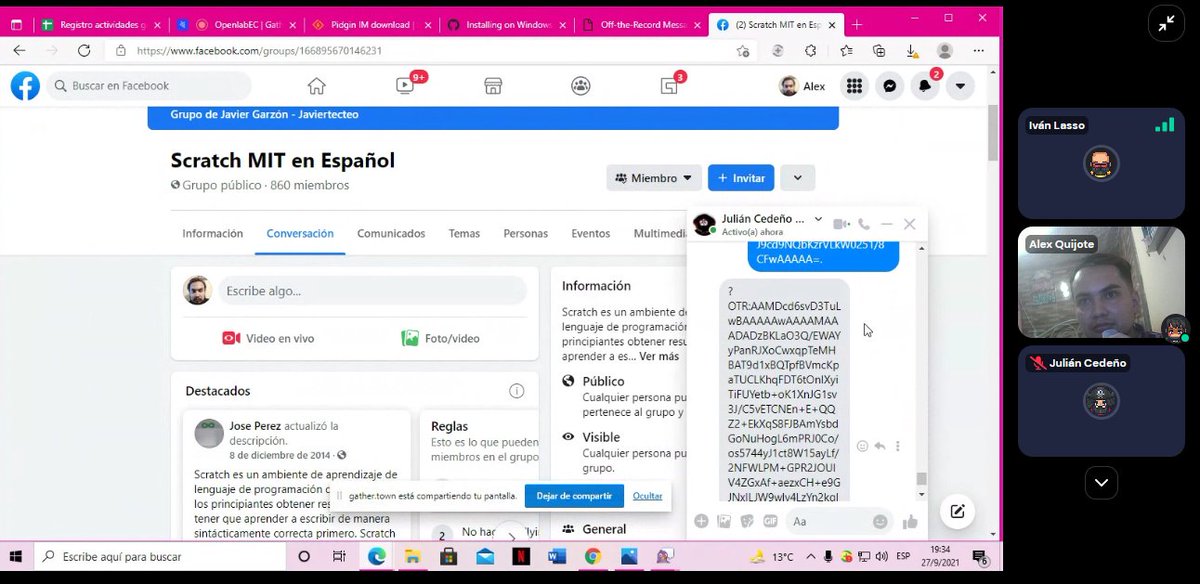Click the Escribe algo post field

[372, 291]
